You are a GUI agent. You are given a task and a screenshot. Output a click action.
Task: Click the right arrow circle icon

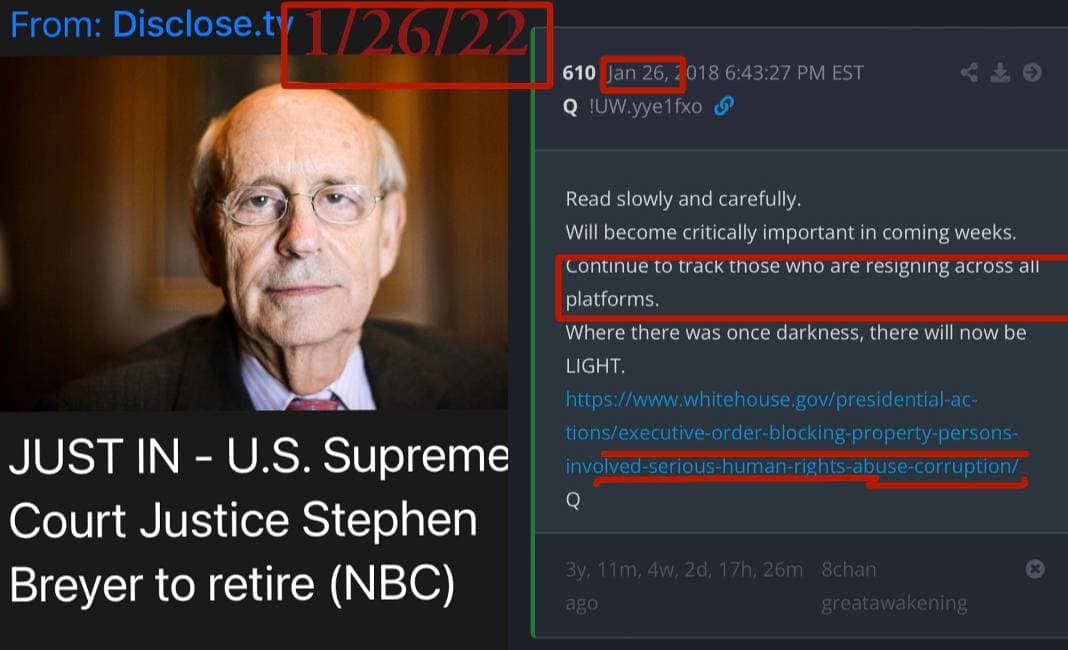1032,72
